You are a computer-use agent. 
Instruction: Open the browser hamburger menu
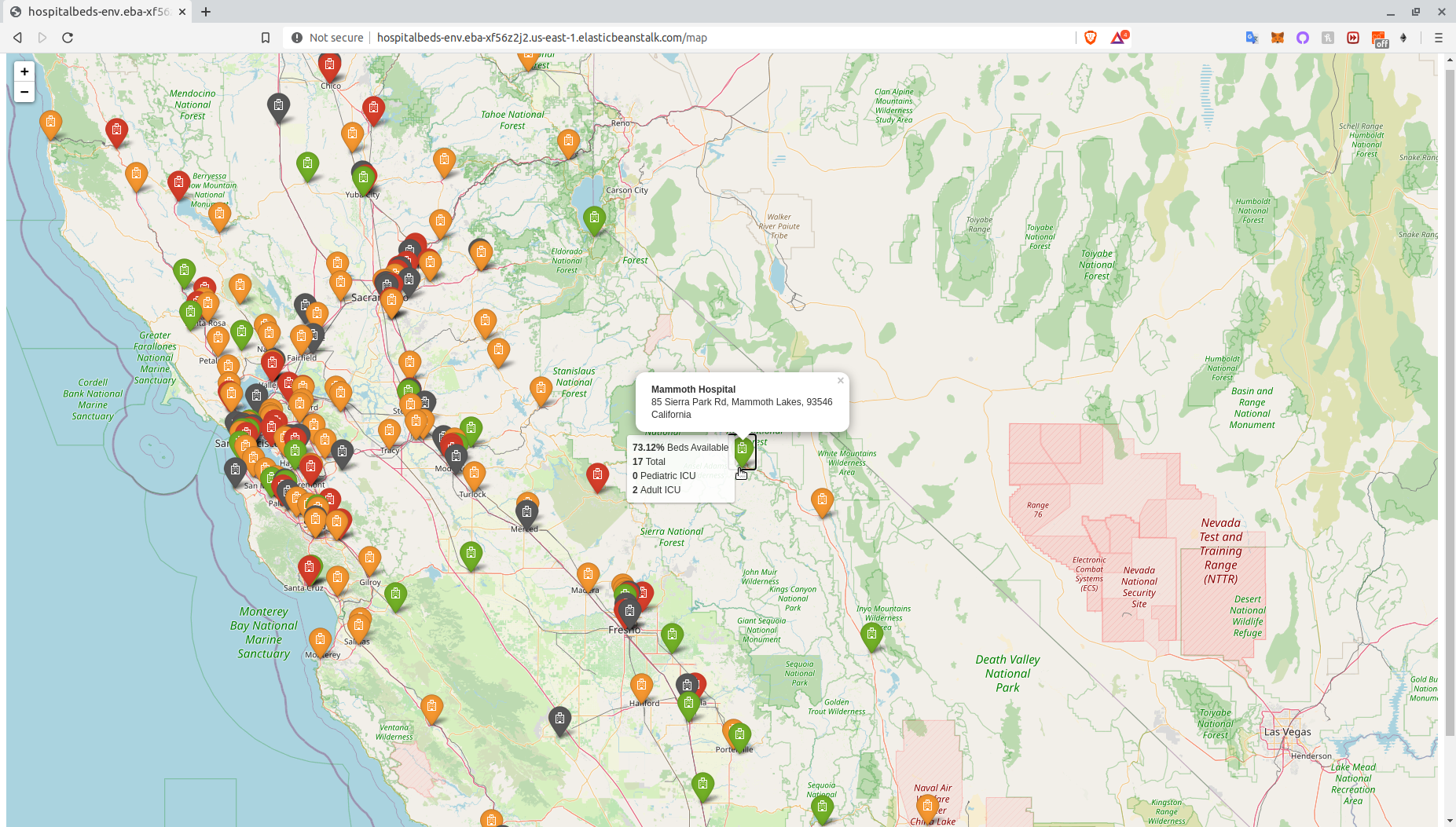click(1439, 37)
